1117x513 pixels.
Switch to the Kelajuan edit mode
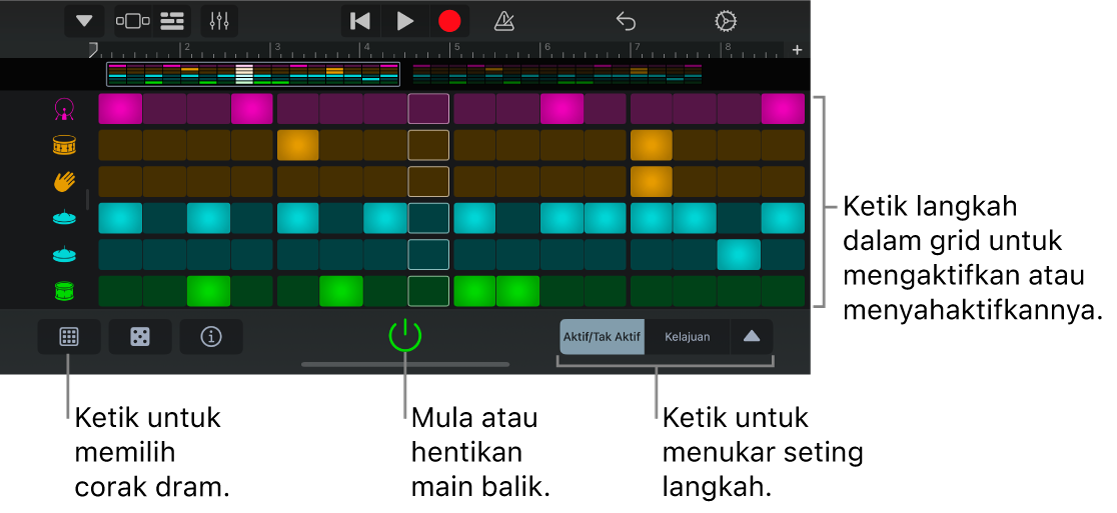click(x=687, y=337)
